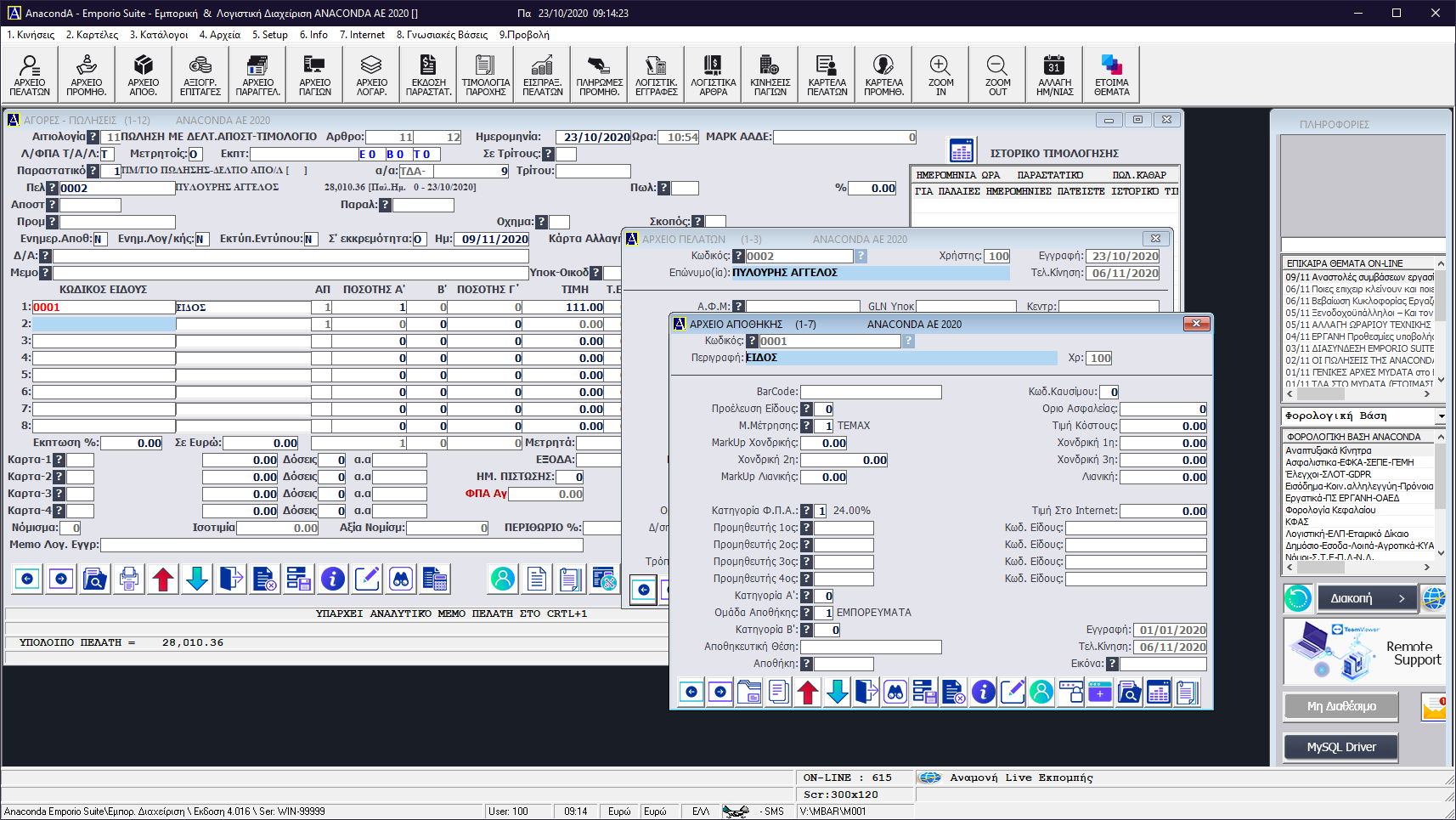The image size is (1456, 820).
Task: Click the ZOOM IN toolbar icon
Action: tap(940, 75)
